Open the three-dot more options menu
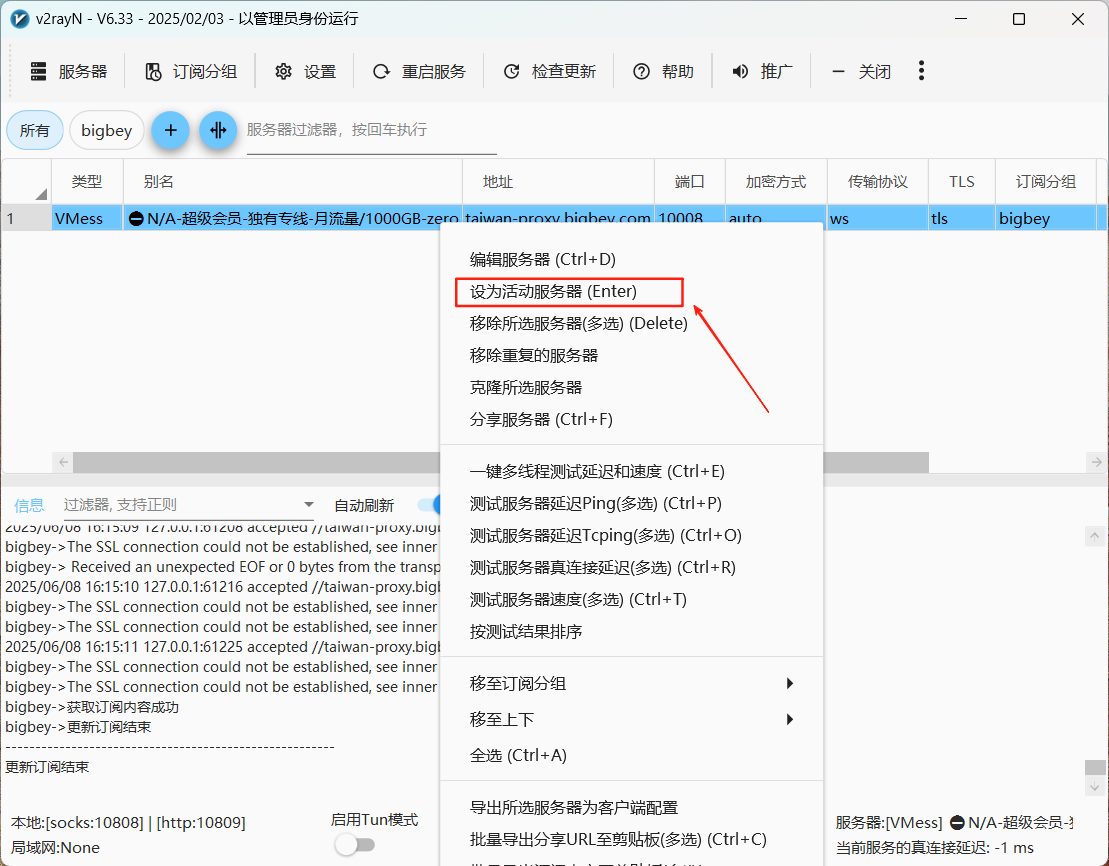The height and width of the screenshot is (866, 1109). pyautogui.click(x=921, y=71)
